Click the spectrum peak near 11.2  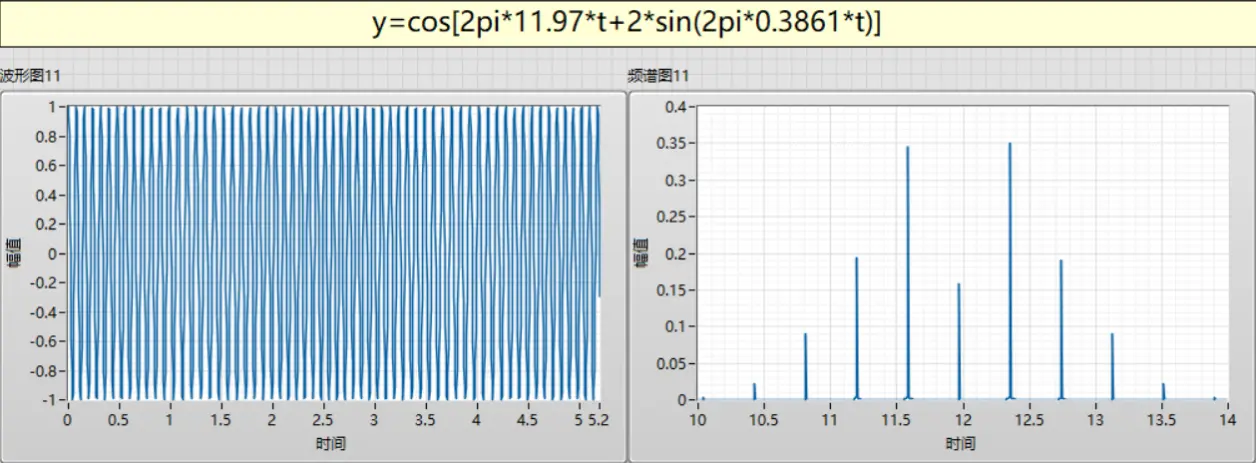tap(857, 329)
